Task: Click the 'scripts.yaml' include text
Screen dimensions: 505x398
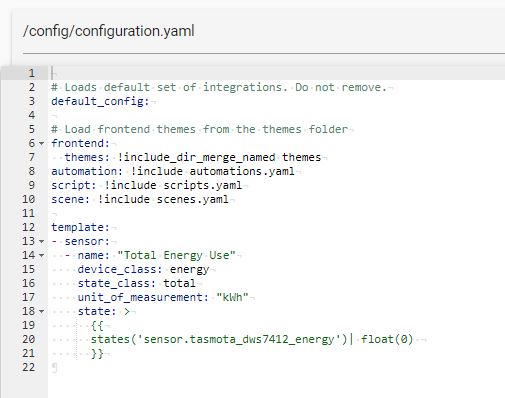Action: 202,185
